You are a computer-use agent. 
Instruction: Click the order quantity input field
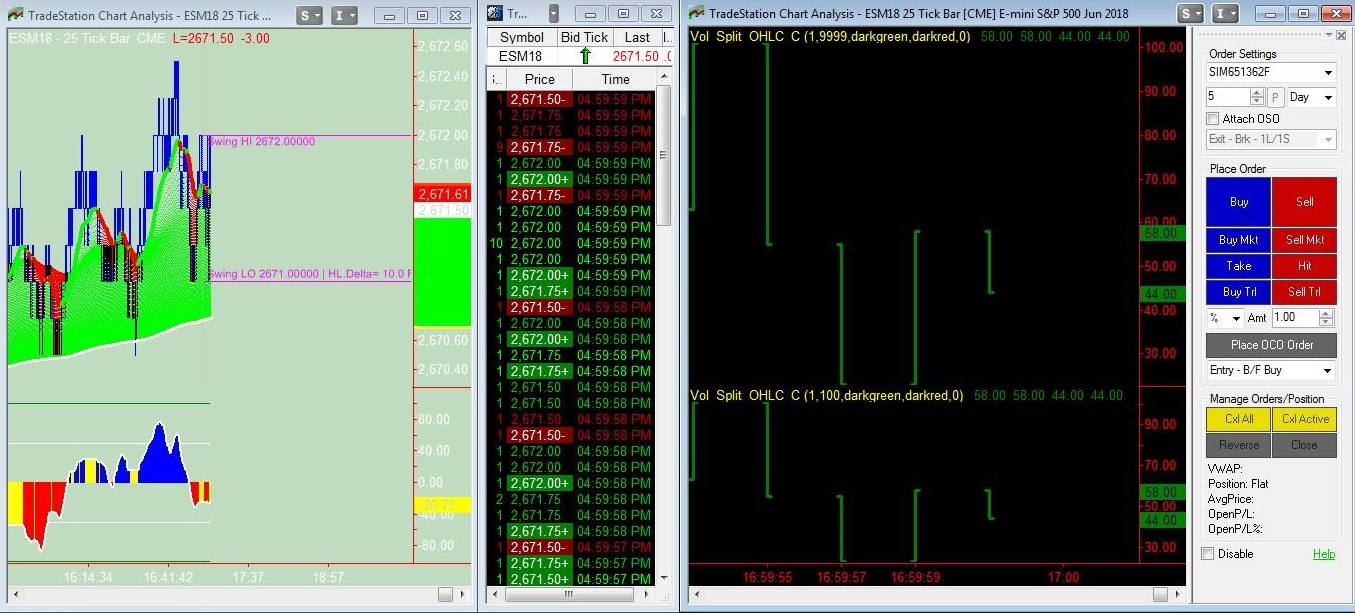click(x=1228, y=97)
